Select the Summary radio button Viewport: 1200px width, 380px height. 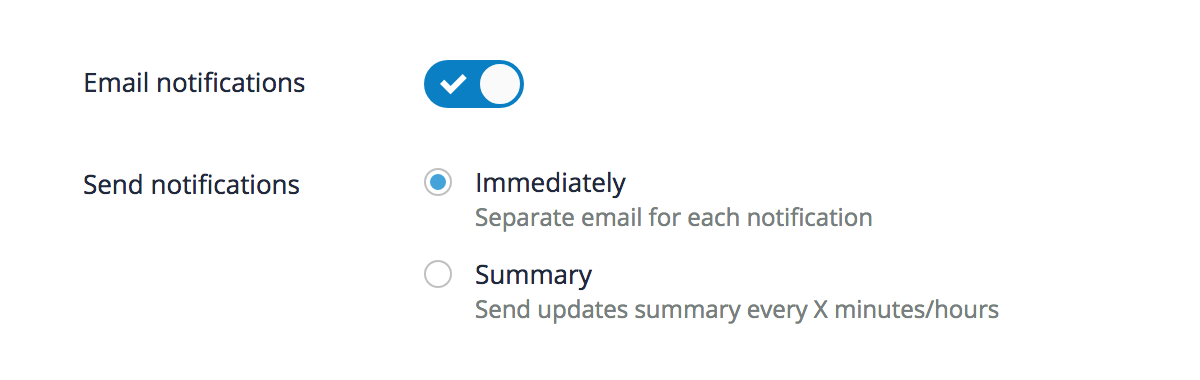point(437,274)
